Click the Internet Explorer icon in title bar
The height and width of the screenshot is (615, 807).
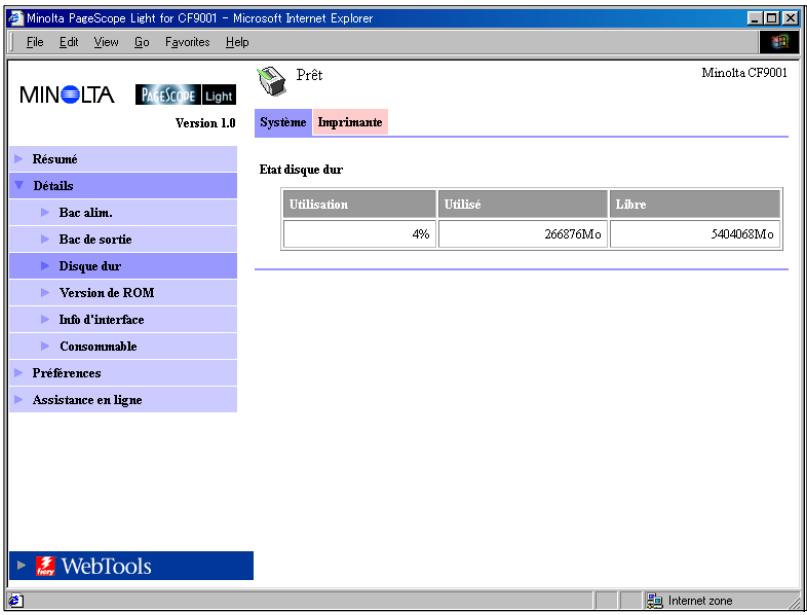[15, 18]
